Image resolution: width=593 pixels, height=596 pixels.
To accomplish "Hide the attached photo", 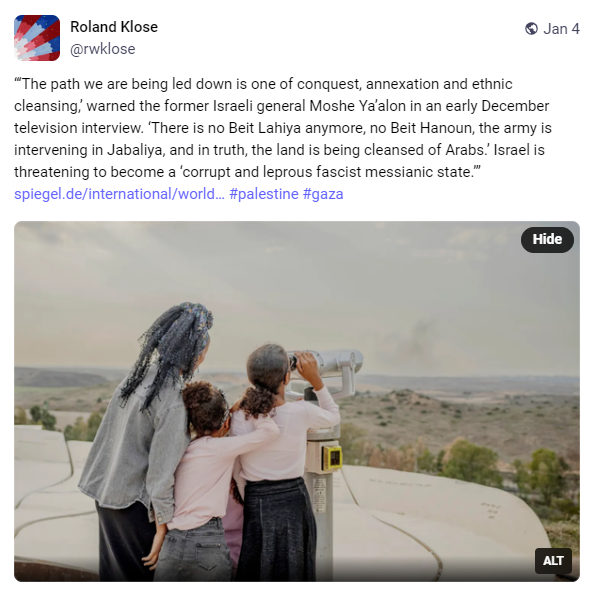I will (x=547, y=239).
